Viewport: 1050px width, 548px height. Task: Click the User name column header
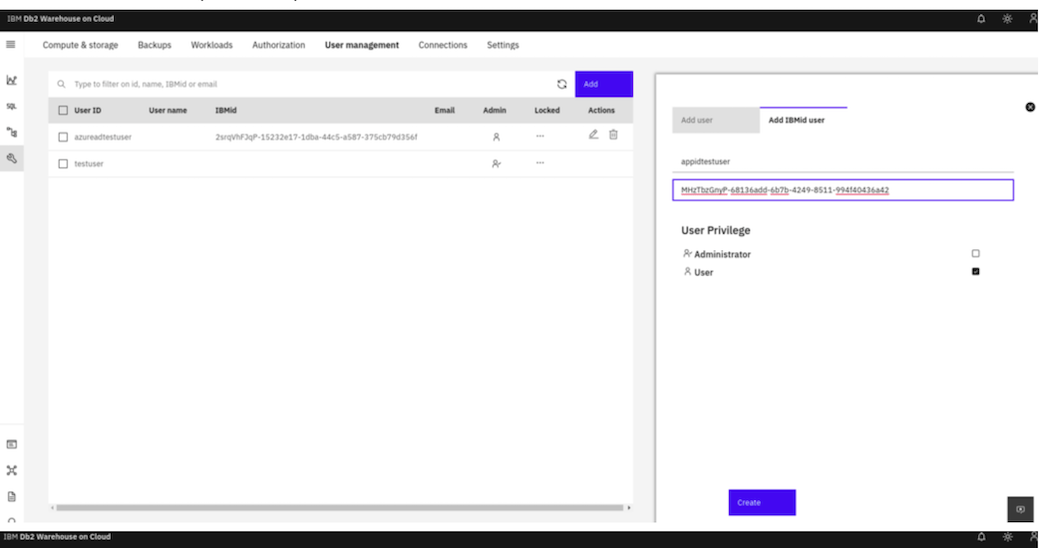[x=167, y=111]
